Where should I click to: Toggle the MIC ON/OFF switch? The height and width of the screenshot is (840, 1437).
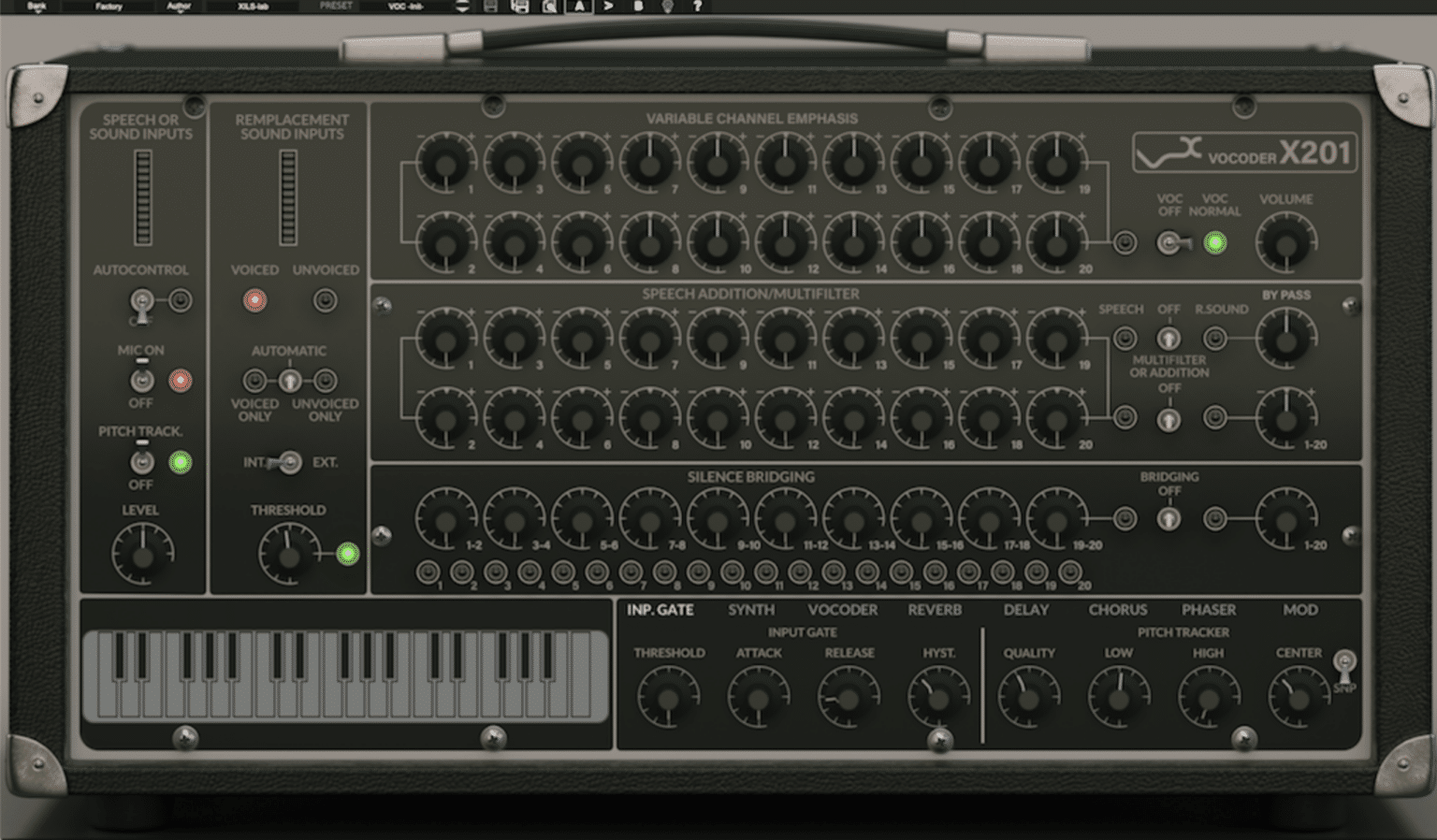[142, 380]
